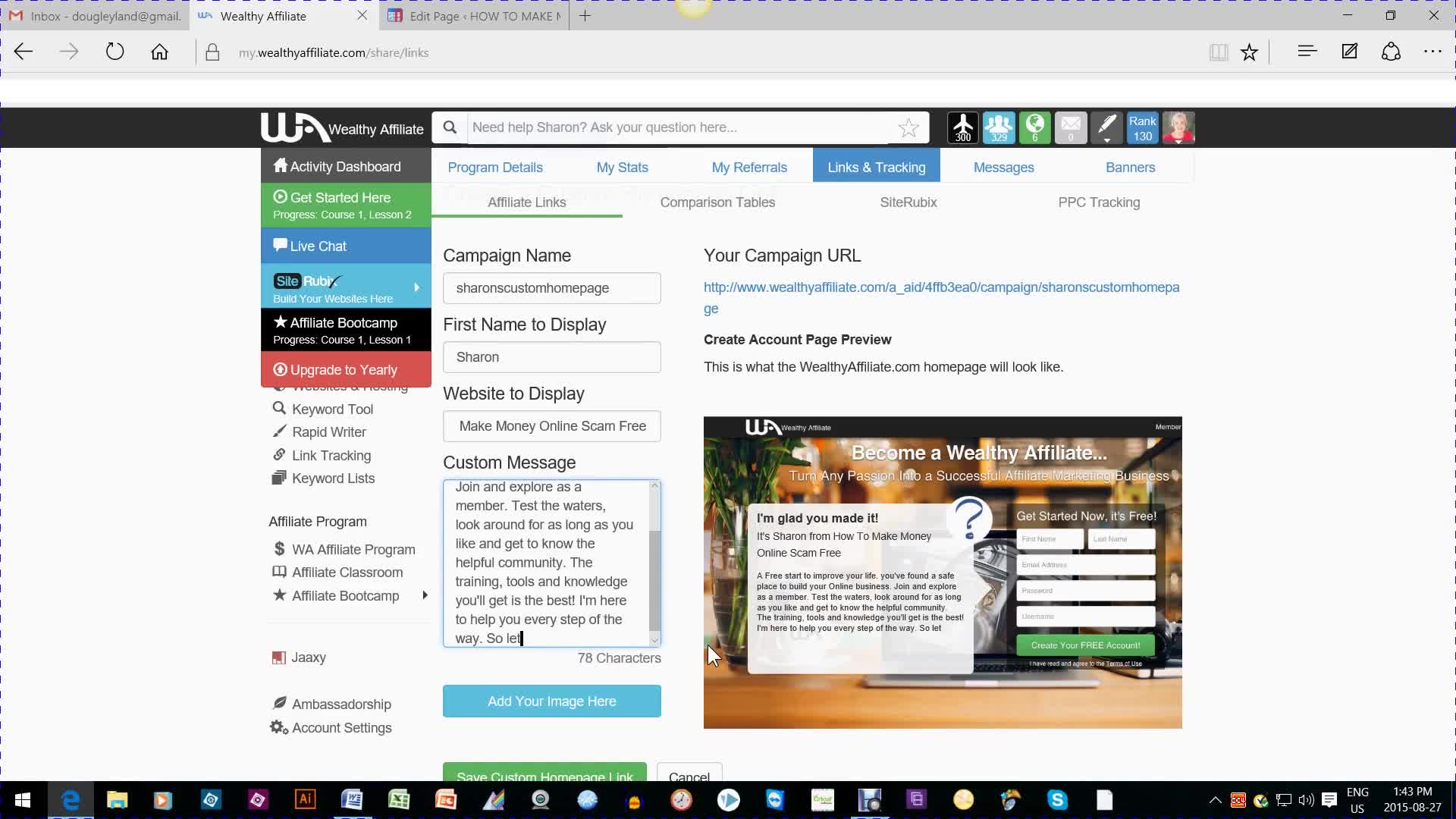
Task: Open Skype from taskbar
Action: pos(1057,799)
